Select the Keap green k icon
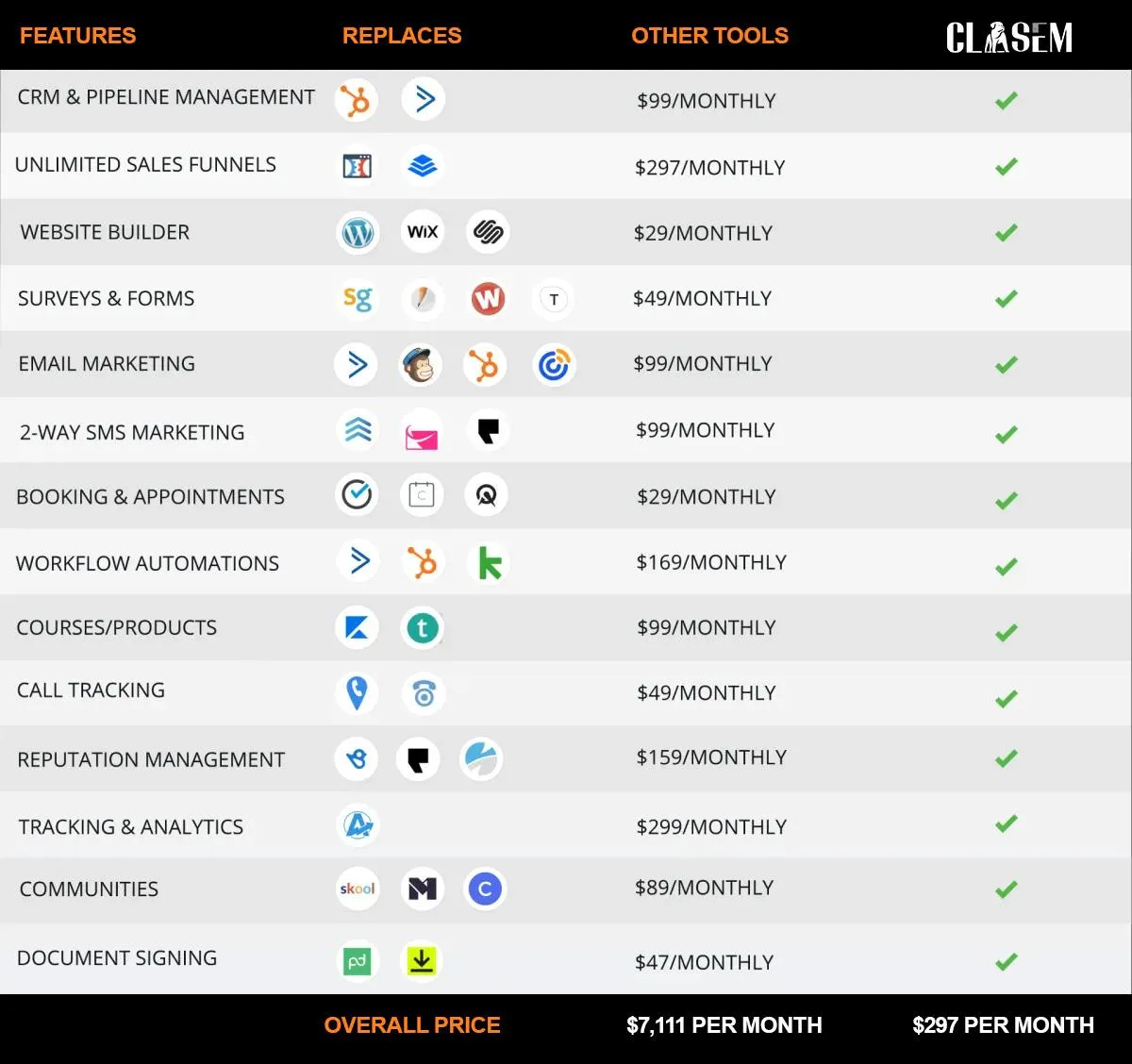Screen dimensions: 1132x1064 (x=490, y=563)
